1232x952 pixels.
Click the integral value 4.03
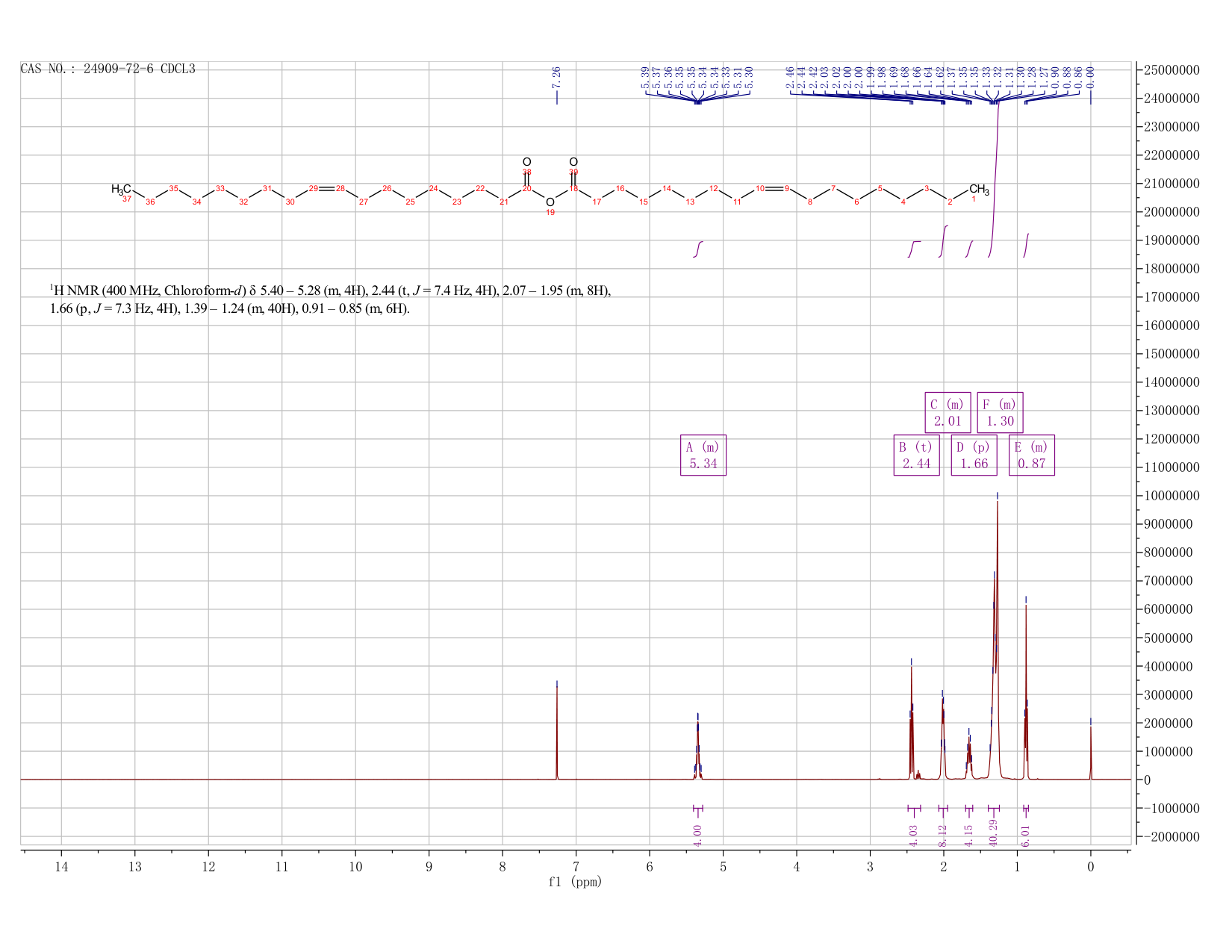click(x=913, y=835)
